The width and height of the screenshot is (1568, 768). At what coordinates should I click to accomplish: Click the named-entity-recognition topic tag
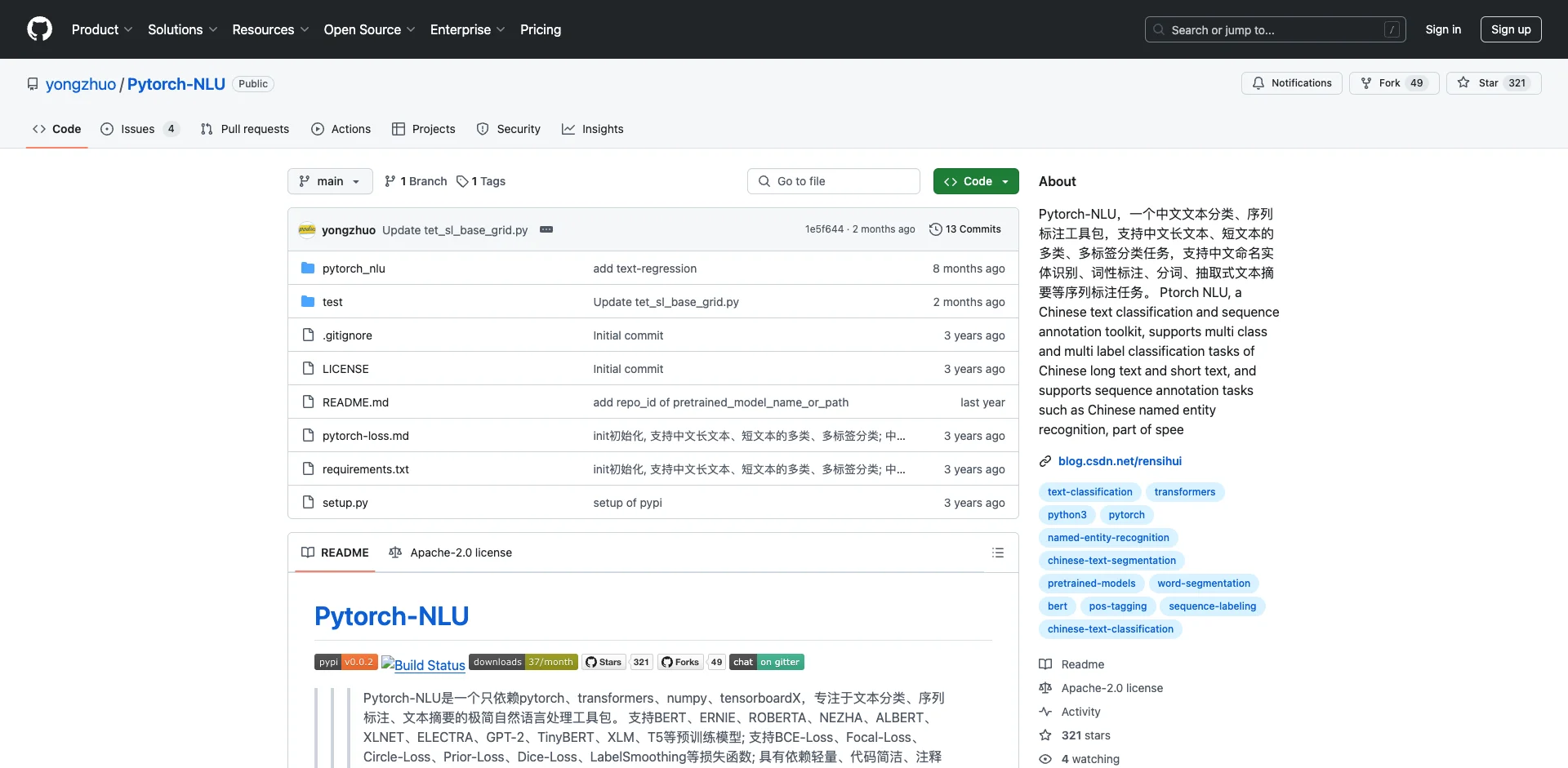1108,538
